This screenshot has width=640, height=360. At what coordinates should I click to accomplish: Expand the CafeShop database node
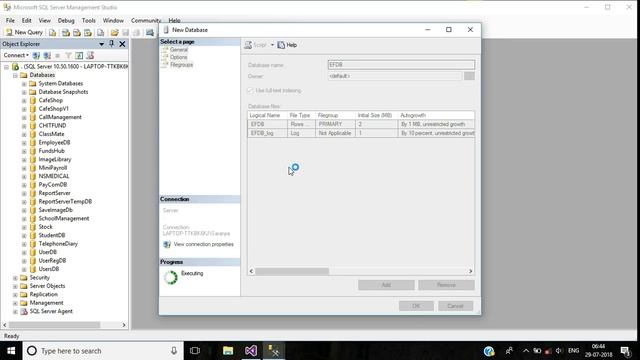[x=24, y=100]
